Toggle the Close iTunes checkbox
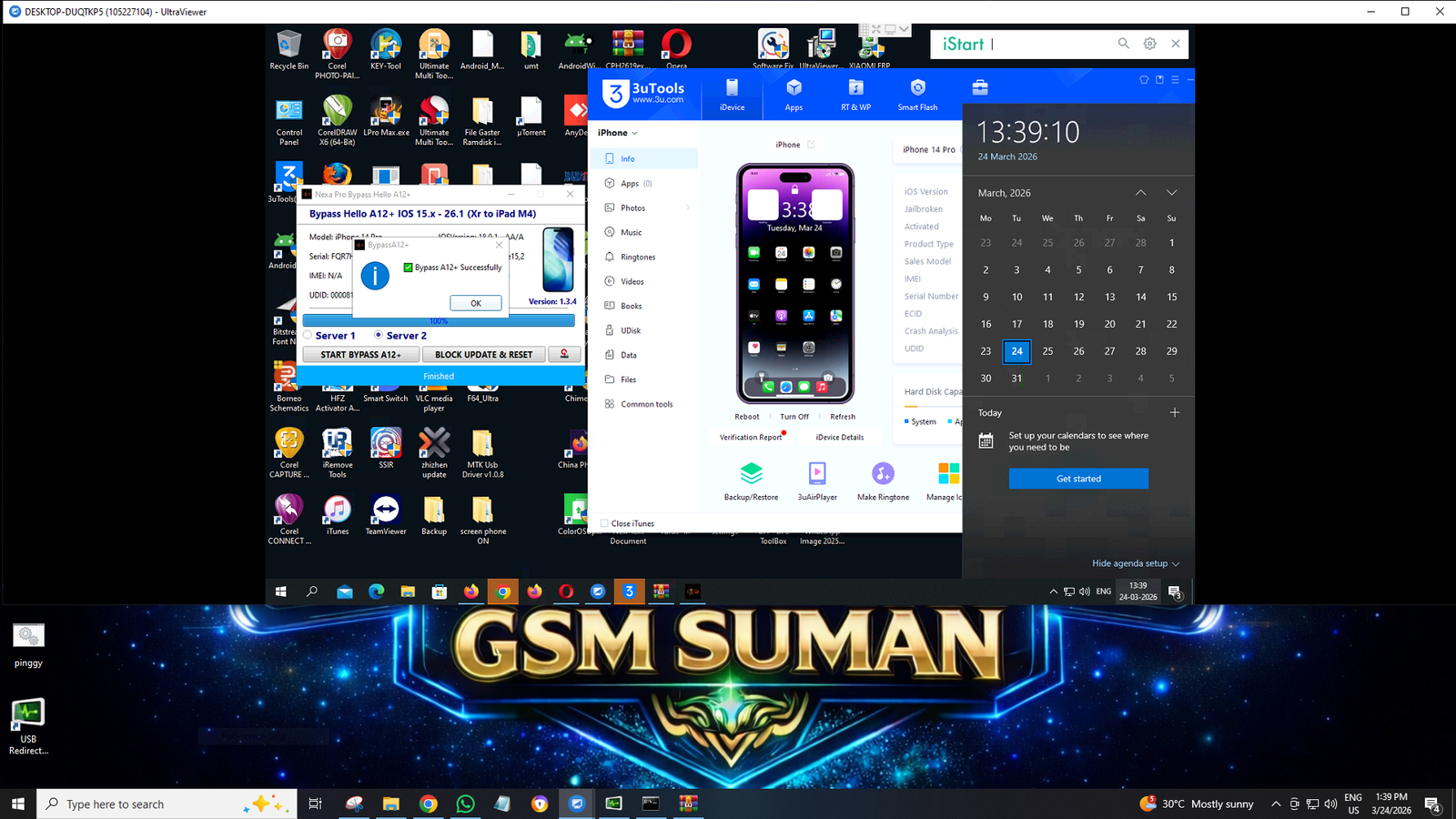This screenshot has height=819, width=1456. [x=604, y=523]
